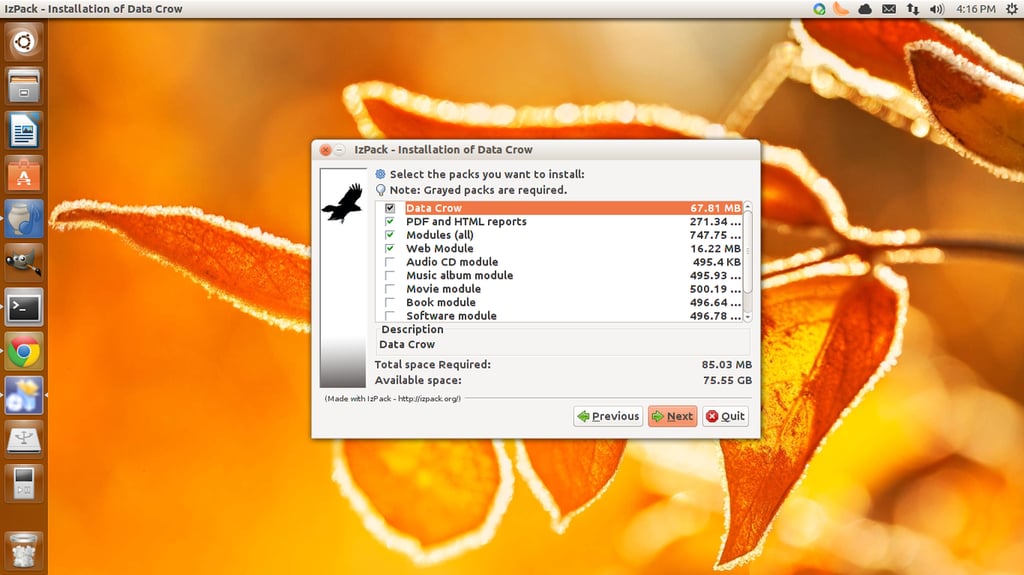1024x575 pixels.
Task: Open the mail indicator in the top panel
Action: (889, 9)
